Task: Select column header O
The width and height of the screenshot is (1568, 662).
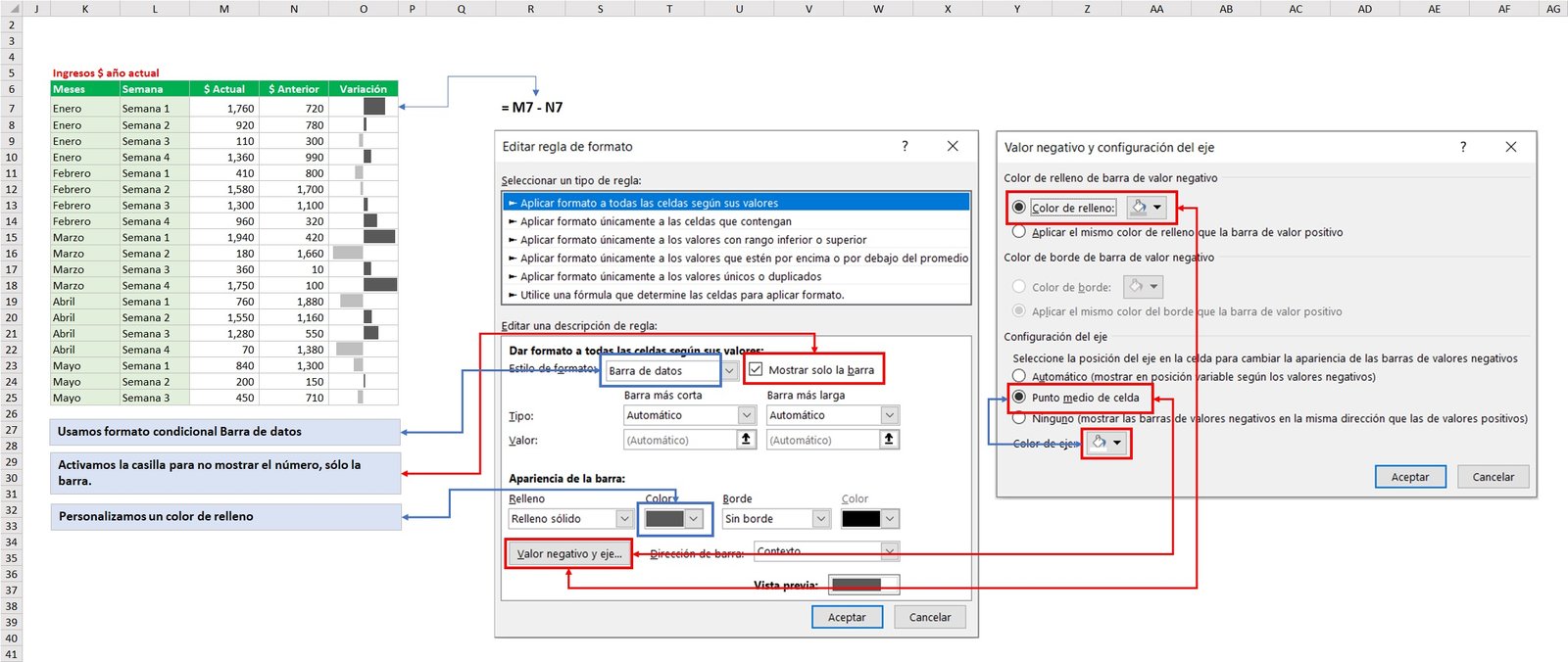Action: 364,9
